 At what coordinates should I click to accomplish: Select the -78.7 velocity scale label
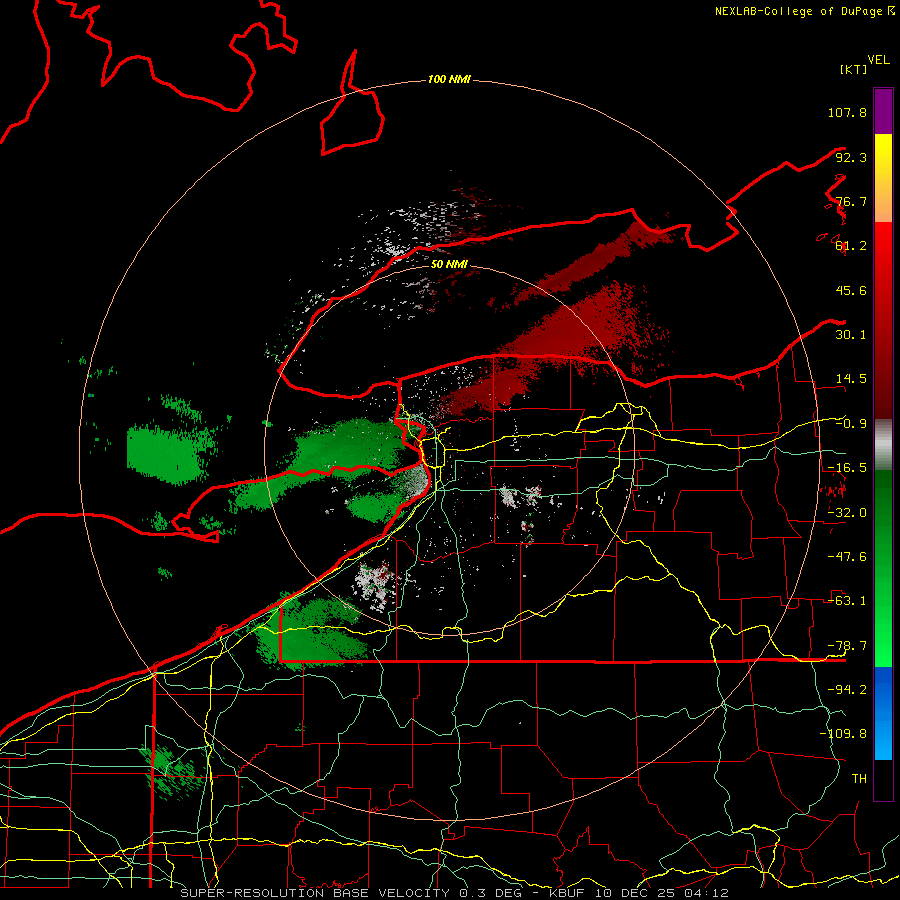click(847, 646)
